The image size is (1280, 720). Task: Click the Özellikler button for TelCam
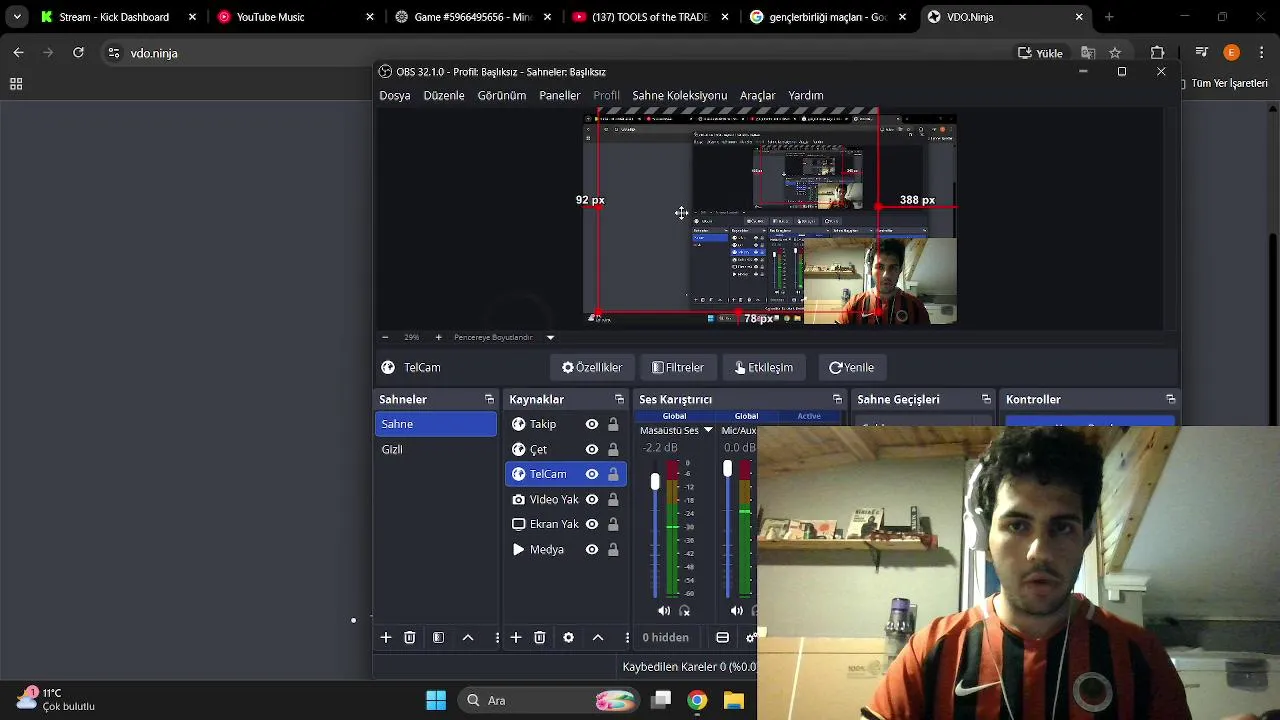tap(592, 367)
